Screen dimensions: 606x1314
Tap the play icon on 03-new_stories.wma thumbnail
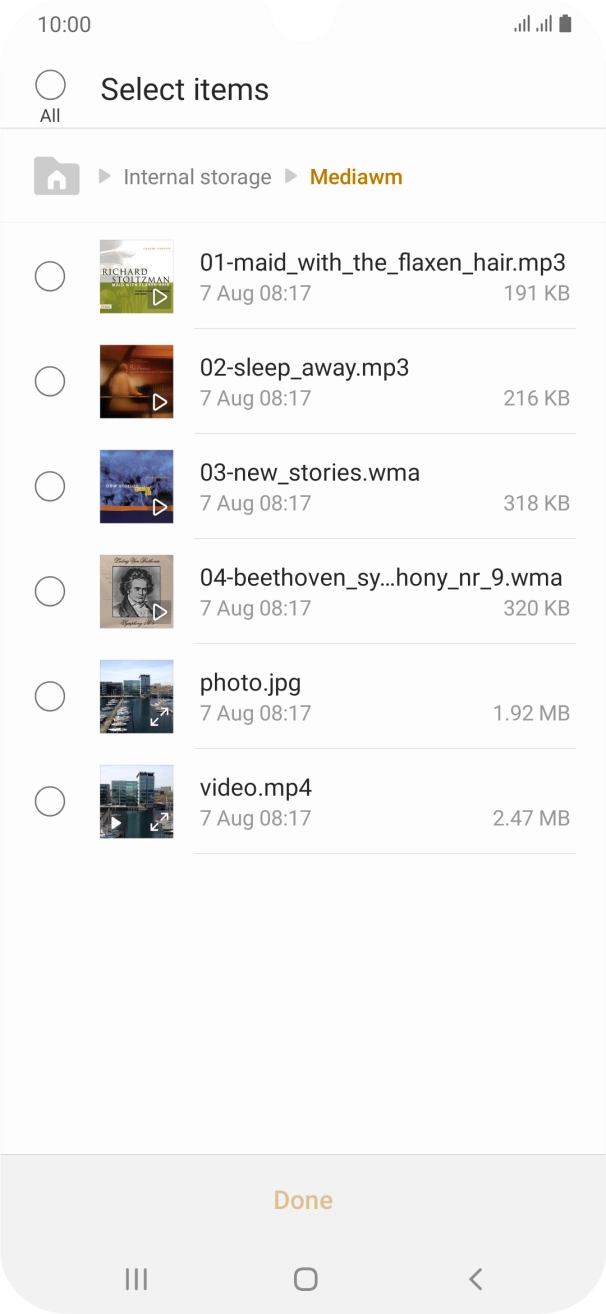click(158, 508)
